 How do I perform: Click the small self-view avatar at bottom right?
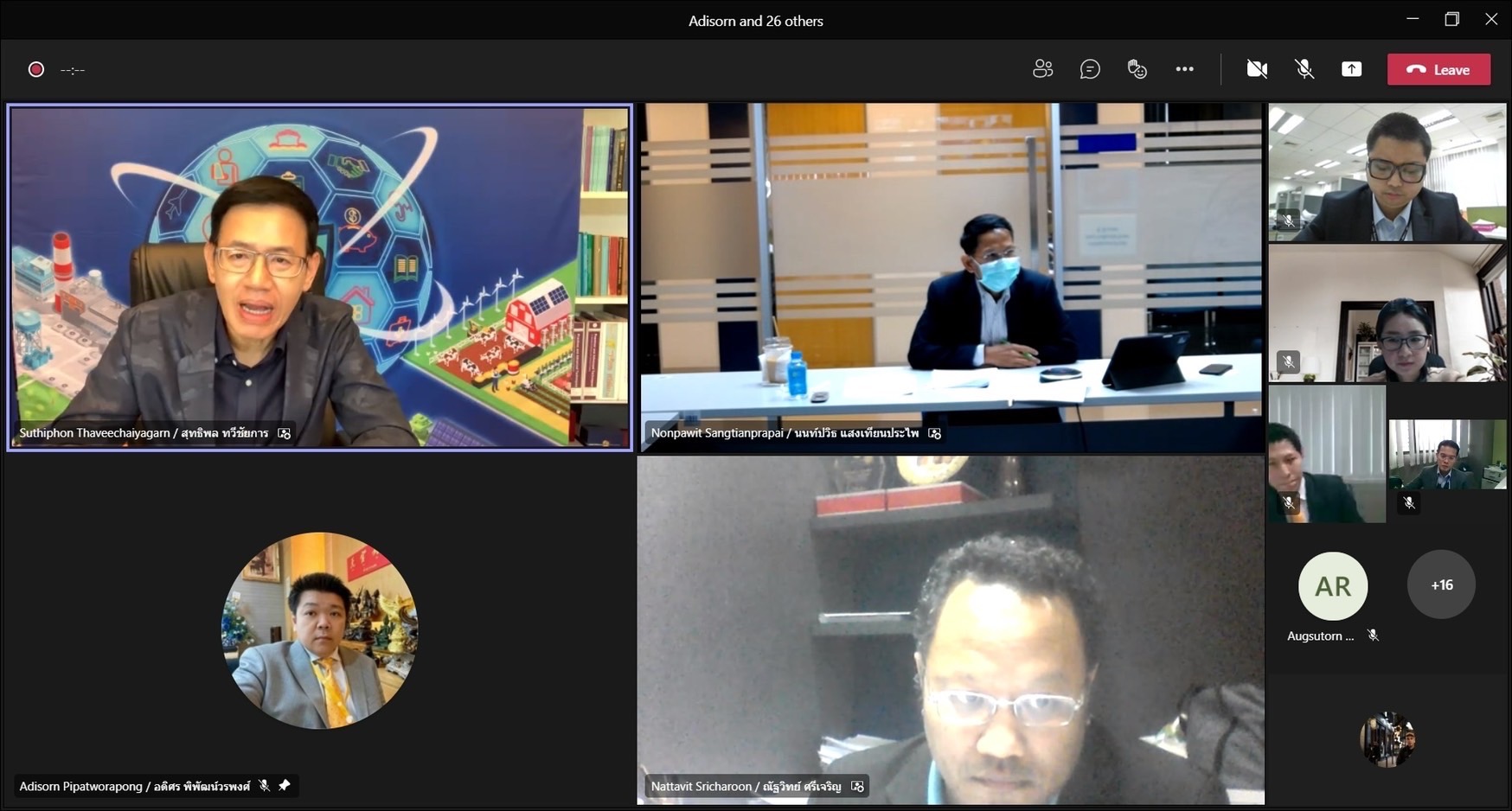click(x=1387, y=739)
